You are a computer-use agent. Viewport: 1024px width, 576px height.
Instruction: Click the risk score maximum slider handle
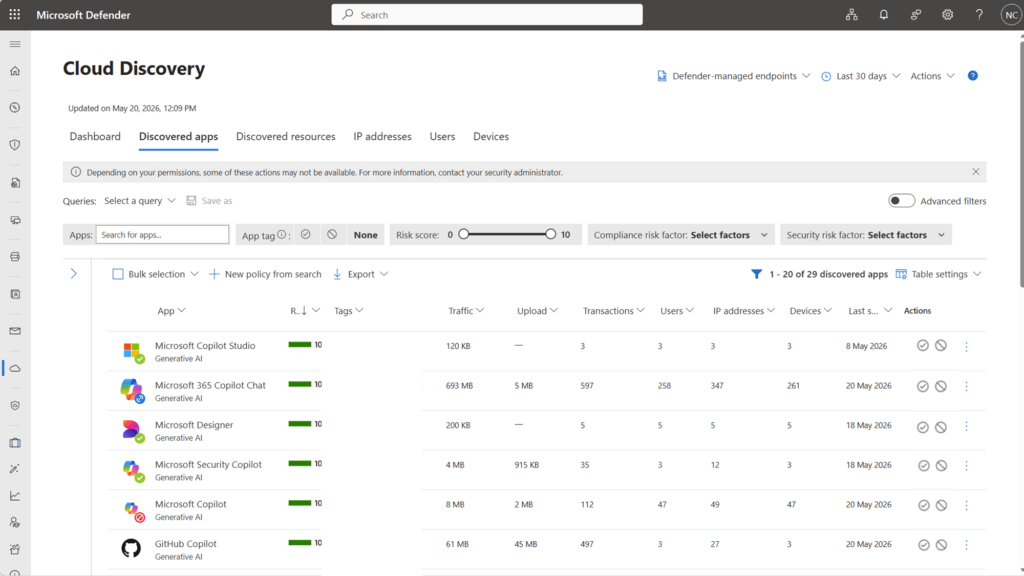pyautogui.click(x=551, y=234)
